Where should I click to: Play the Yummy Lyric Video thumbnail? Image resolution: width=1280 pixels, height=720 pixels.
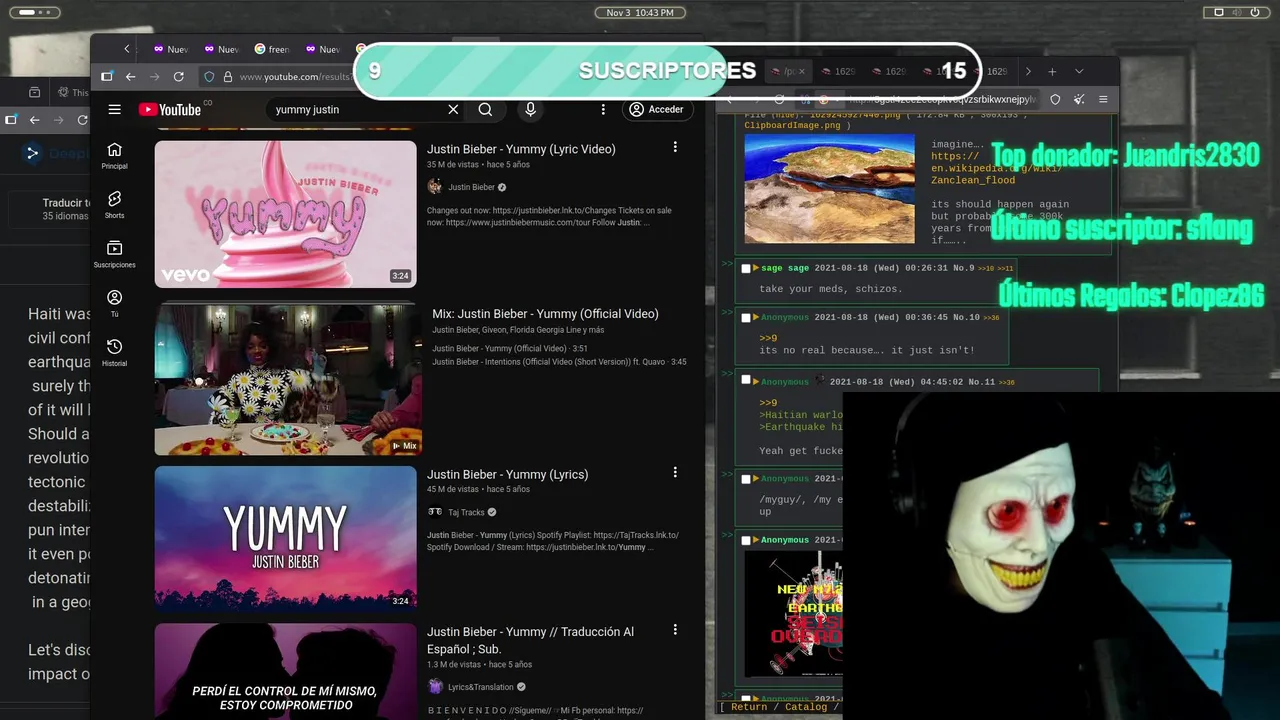tap(285, 214)
